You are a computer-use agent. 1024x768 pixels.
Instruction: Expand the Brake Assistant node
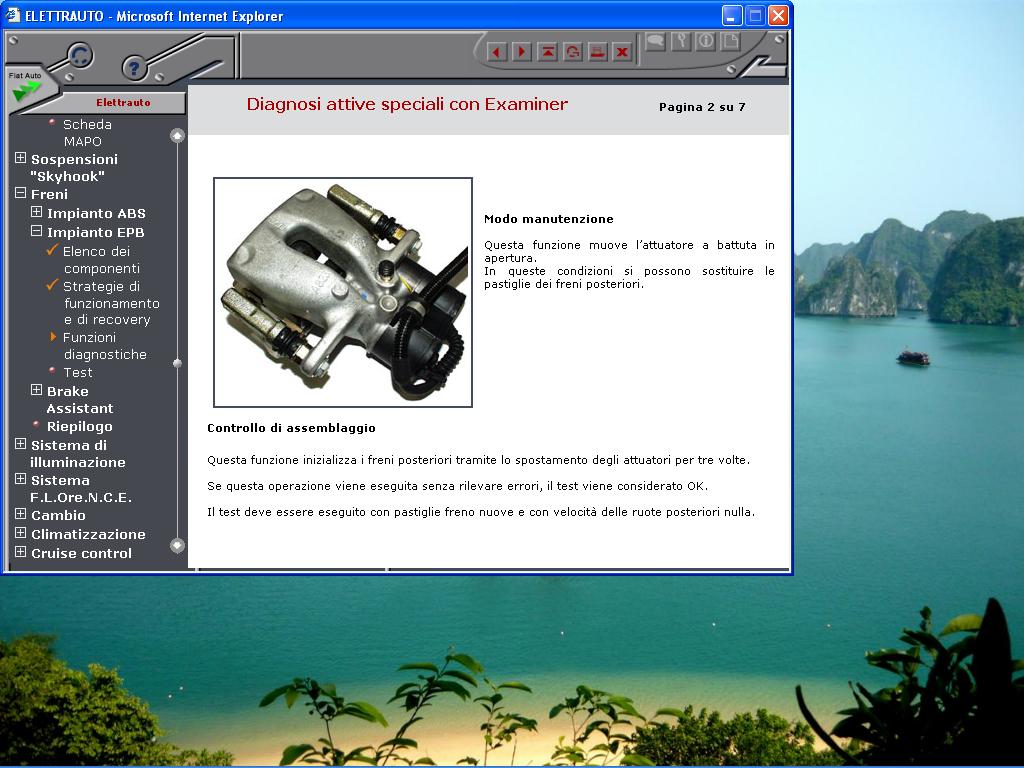click(x=37, y=390)
